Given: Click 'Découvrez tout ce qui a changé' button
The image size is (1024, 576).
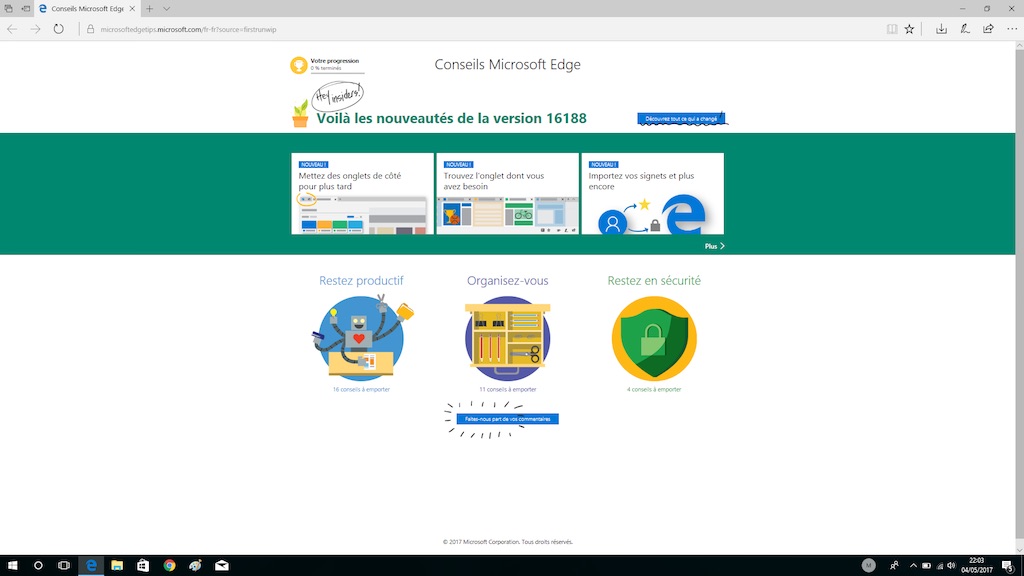Looking at the screenshot, I should tap(681, 119).
